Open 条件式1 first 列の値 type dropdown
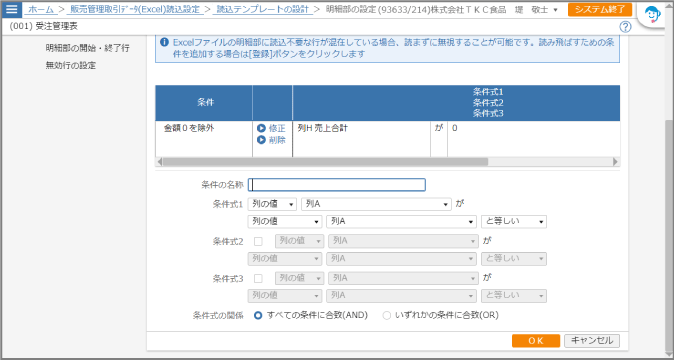Image resolution: width=674 pixels, height=360 pixels. [x=272, y=204]
